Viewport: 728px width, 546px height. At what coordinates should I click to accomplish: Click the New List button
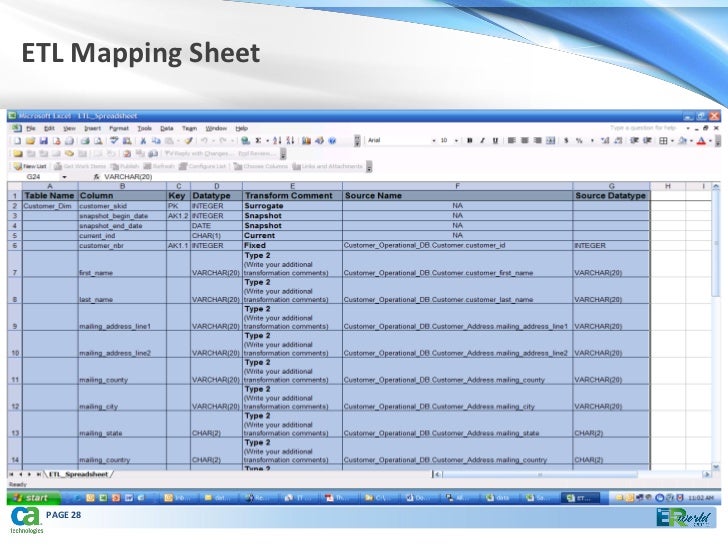[x=30, y=166]
